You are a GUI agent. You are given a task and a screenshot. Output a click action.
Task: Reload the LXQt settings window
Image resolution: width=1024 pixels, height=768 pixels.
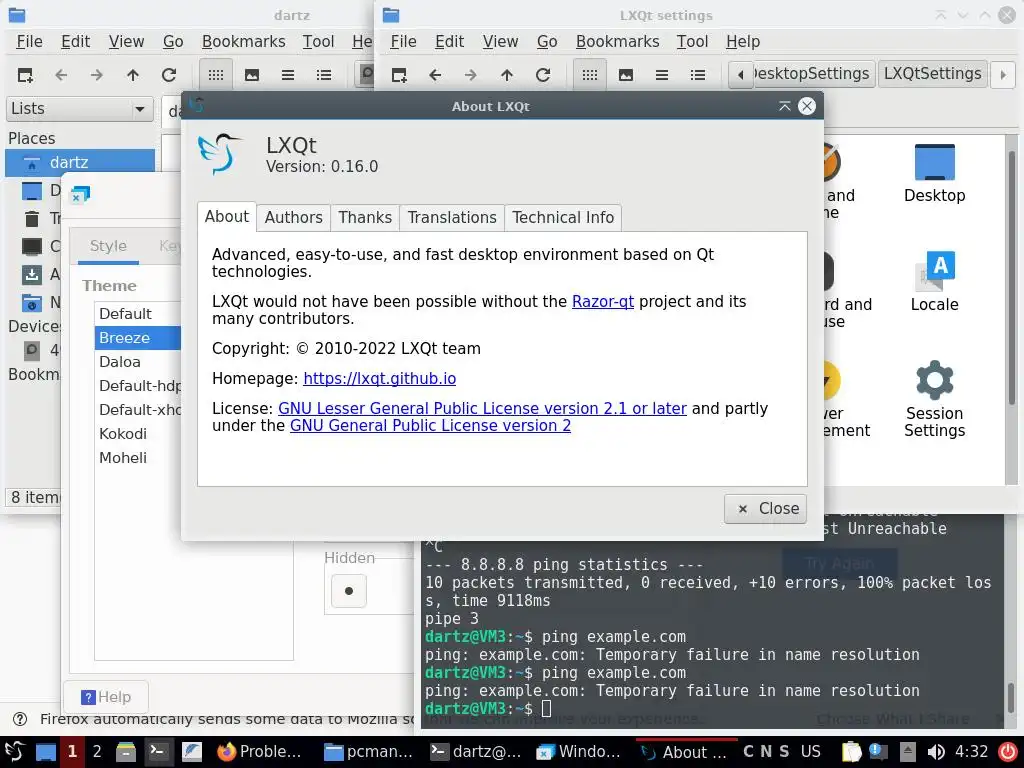click(x=543, y=75)
